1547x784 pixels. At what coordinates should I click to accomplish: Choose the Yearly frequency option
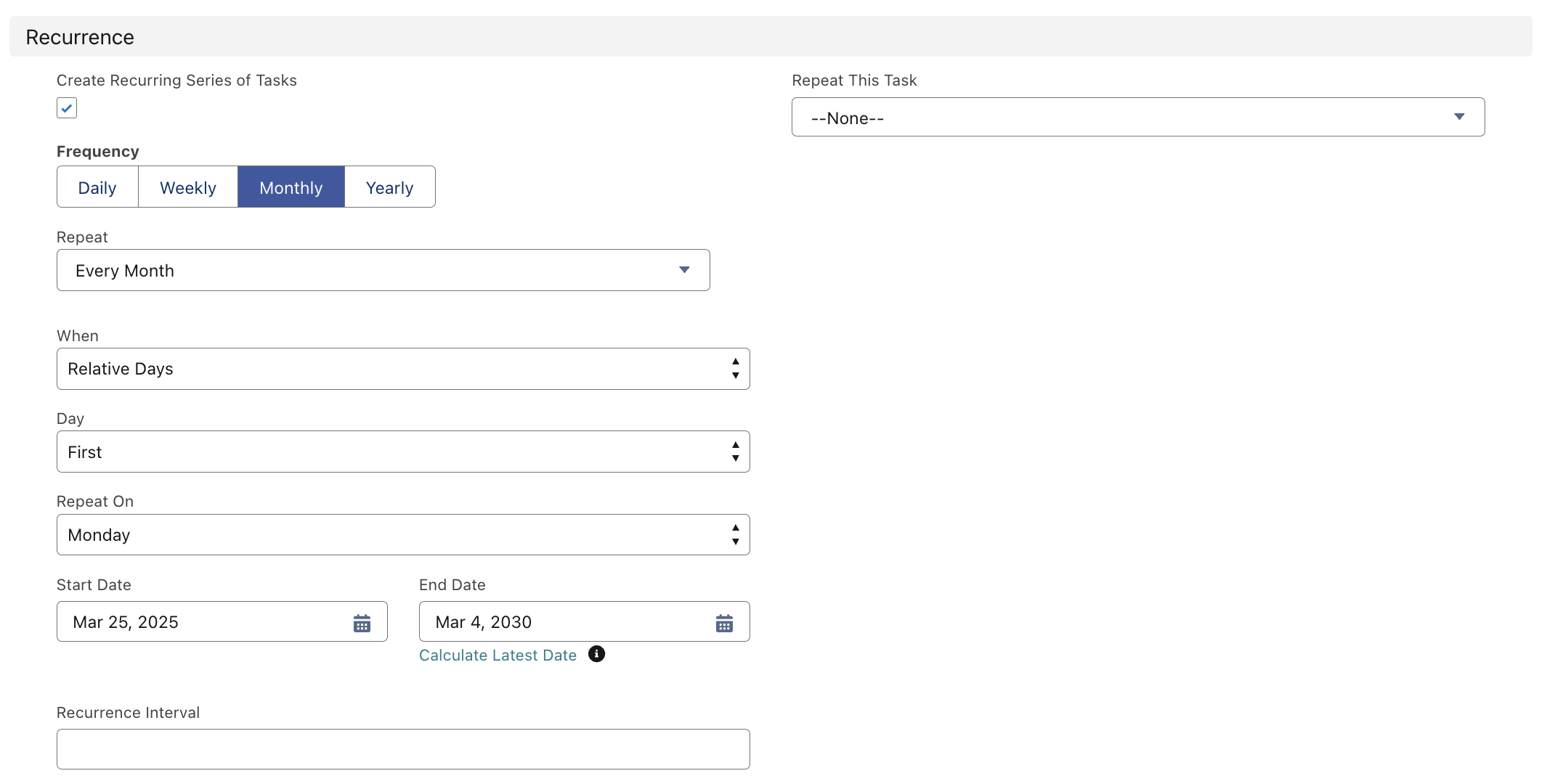[389, 187]
